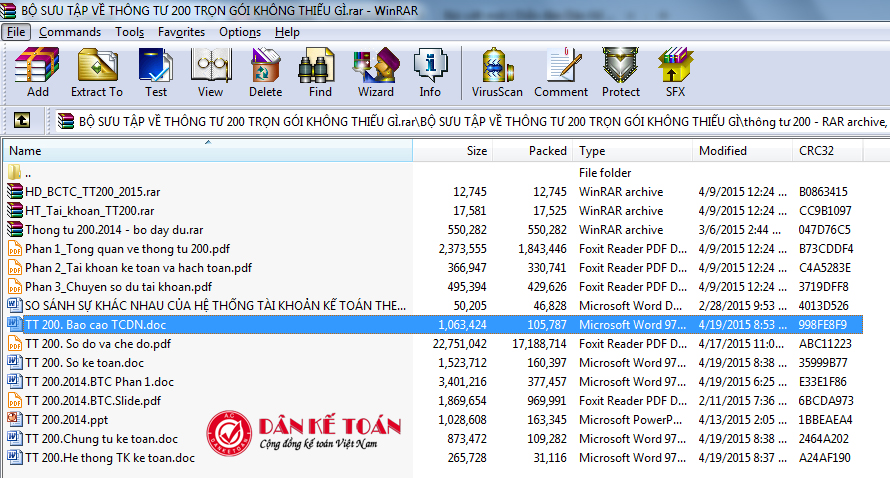Image resolution: width=890 pixels, height=478 pixels.
Task: Add archive Comment via toolbar
Action: click(561, 73)
